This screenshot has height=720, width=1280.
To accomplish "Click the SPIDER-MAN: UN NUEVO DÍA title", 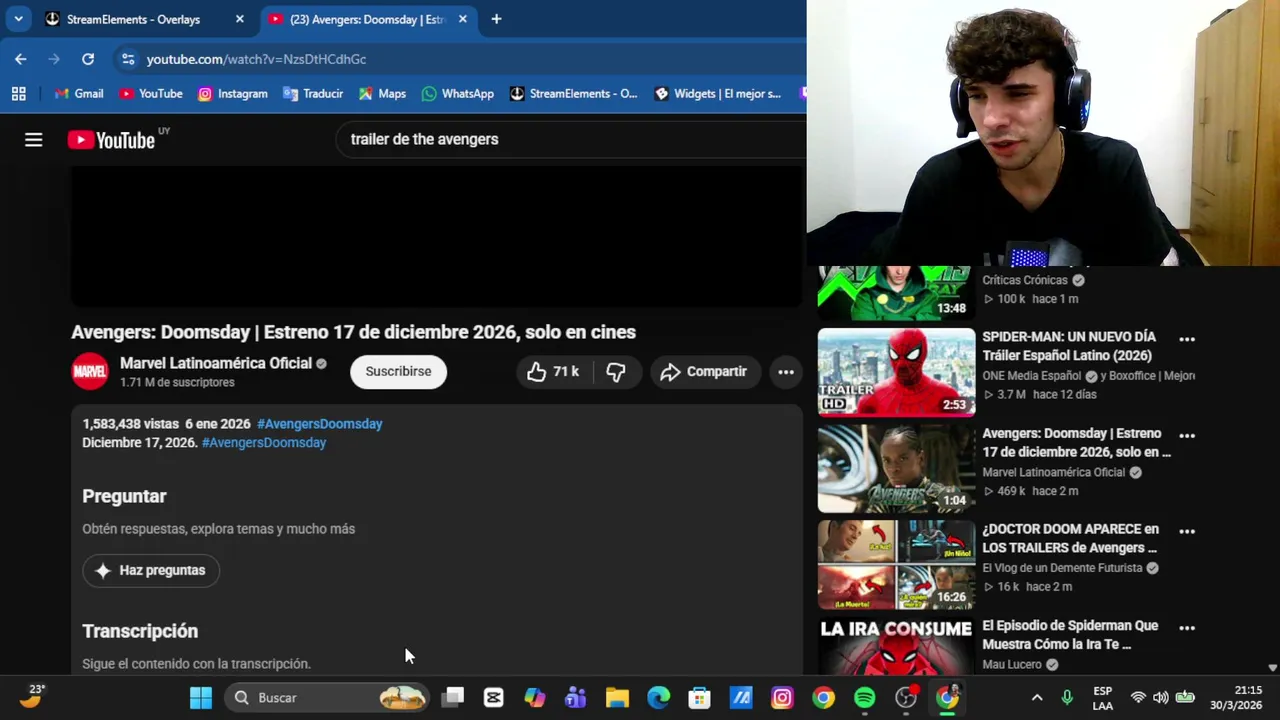I will (1069, 346).
